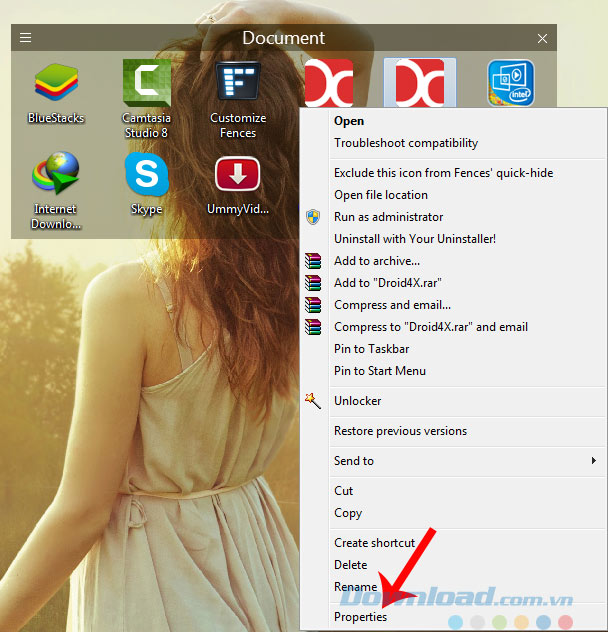608x632 pixels.
Task: Click the highlighted Droid4X icon
Action: [x=420, y=83]
